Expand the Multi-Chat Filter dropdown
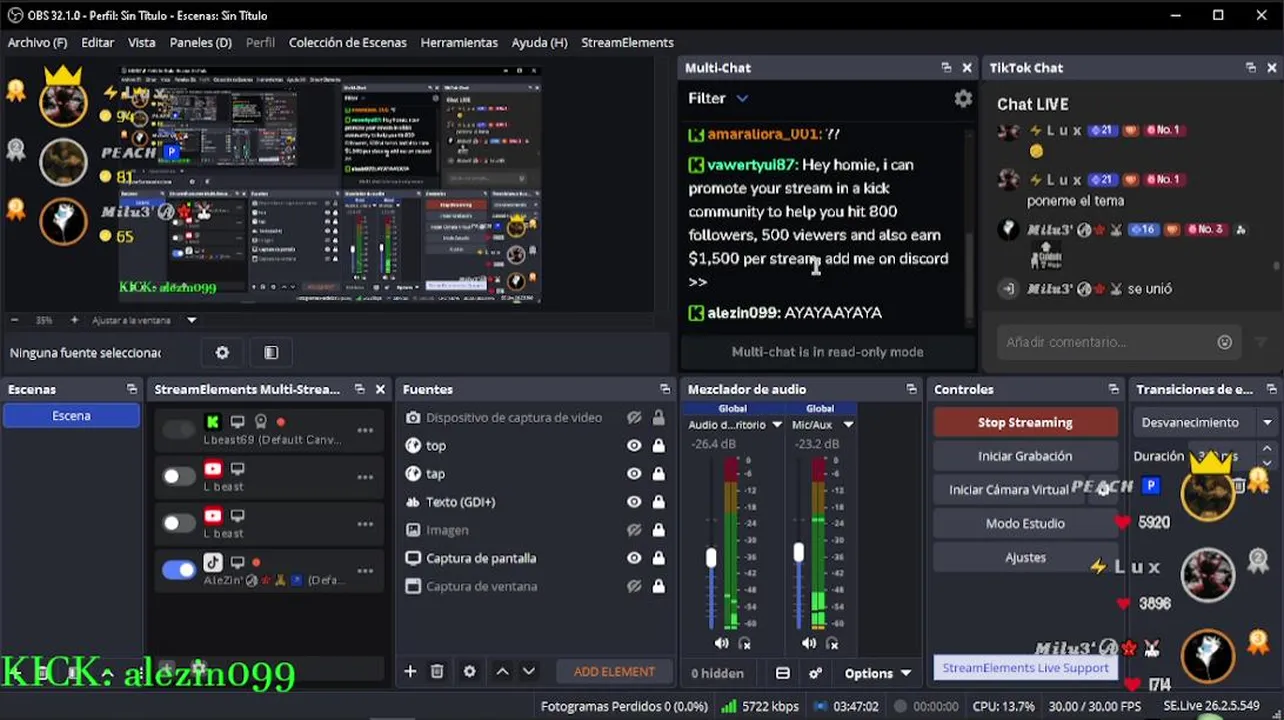 [x=718, y=98]
